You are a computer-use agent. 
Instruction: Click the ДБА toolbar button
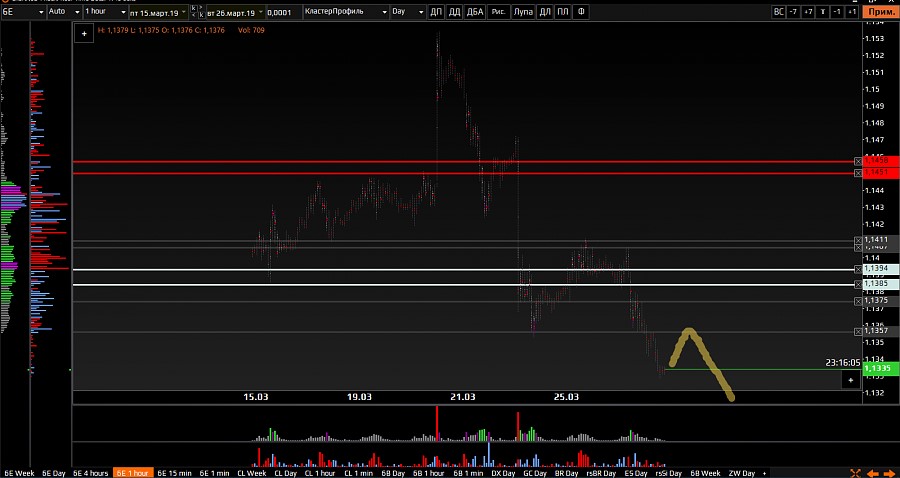click(x=476, y=12)
